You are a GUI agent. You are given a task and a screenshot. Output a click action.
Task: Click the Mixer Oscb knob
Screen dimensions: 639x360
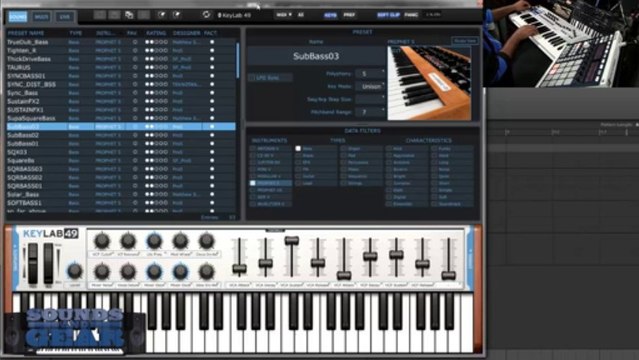pyautogui.click(x=180, y=272)
